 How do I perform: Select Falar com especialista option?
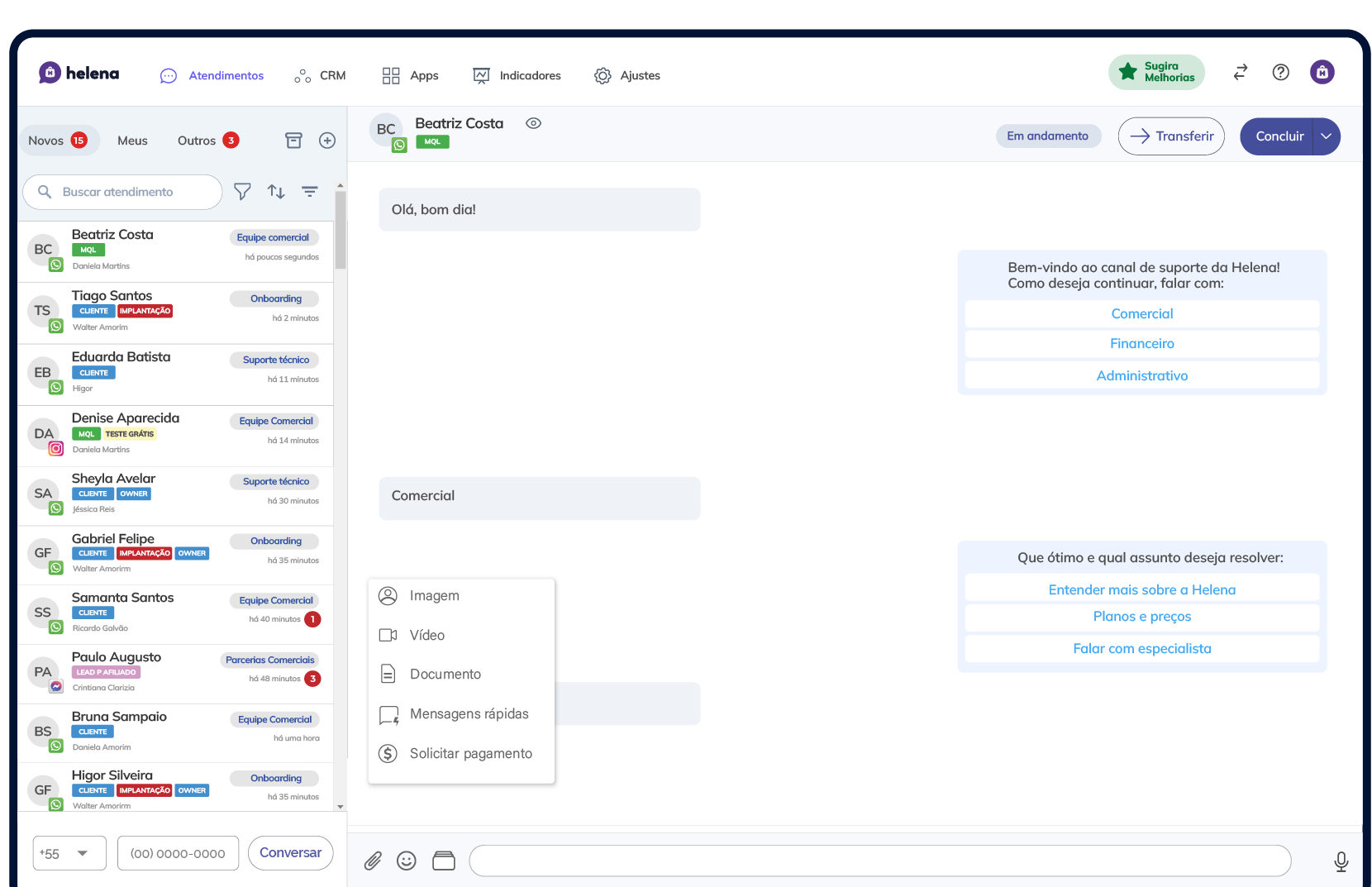point(1142,649)
